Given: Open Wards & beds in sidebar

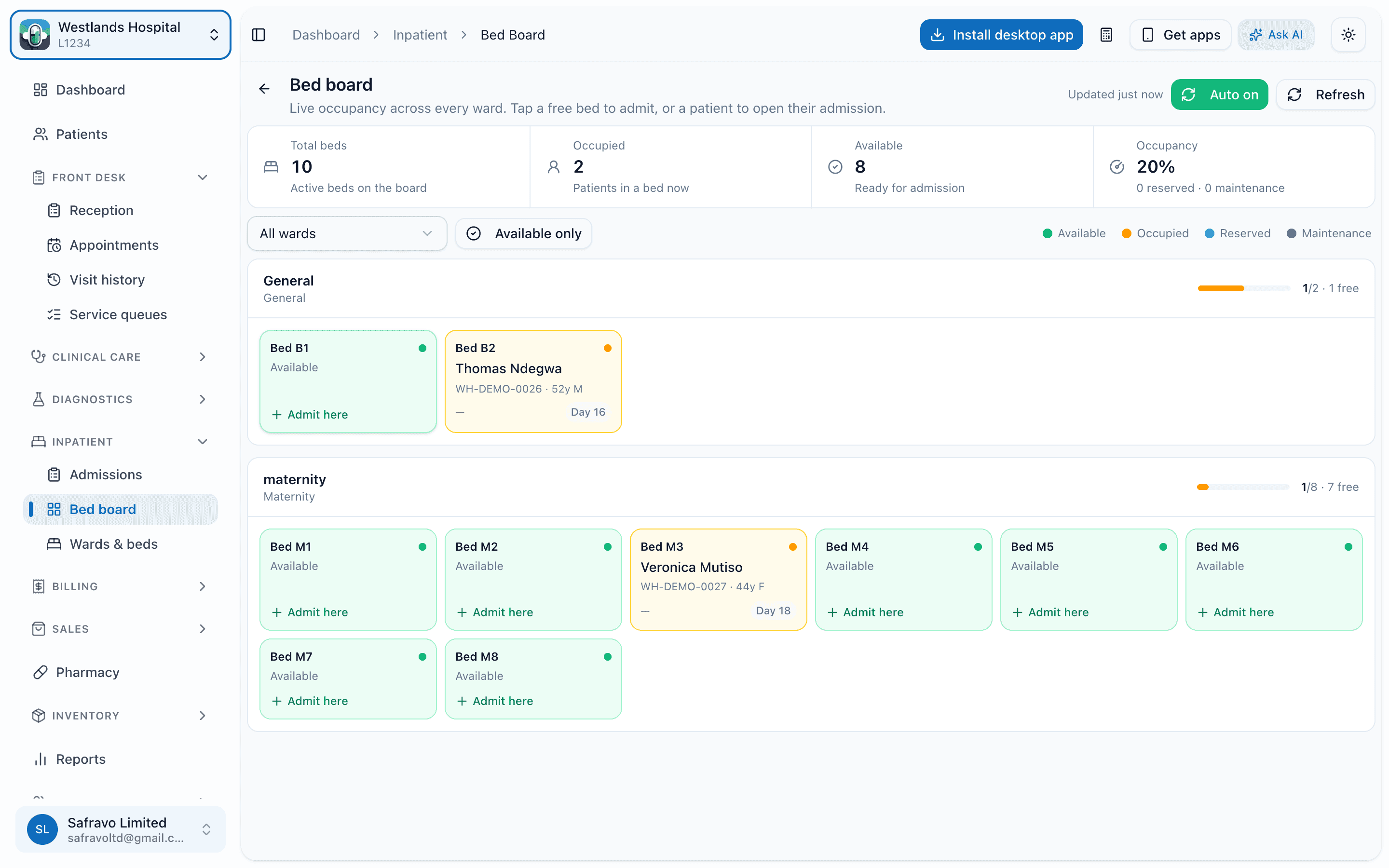Looking at the screenshot, I should coord(121,544).
